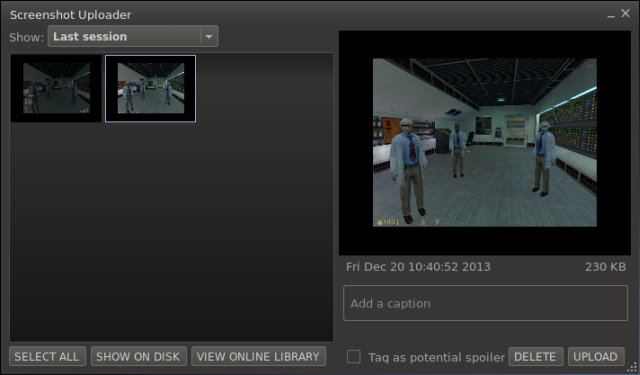Open the Show dropdown set to Last session

(133, 36)
